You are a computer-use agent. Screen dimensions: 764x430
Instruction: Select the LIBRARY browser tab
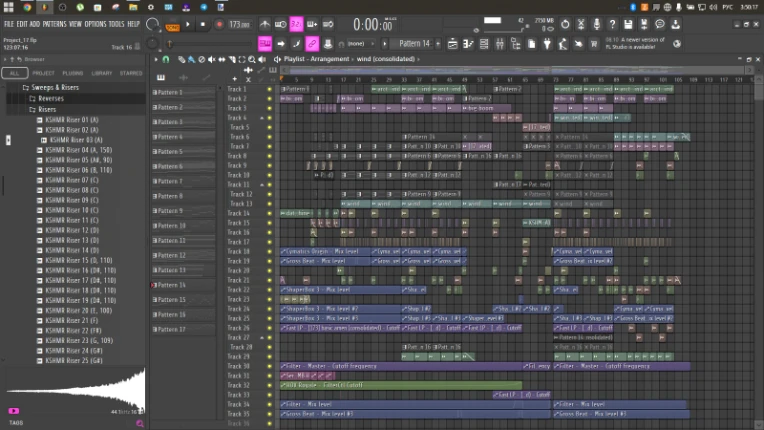102,73
